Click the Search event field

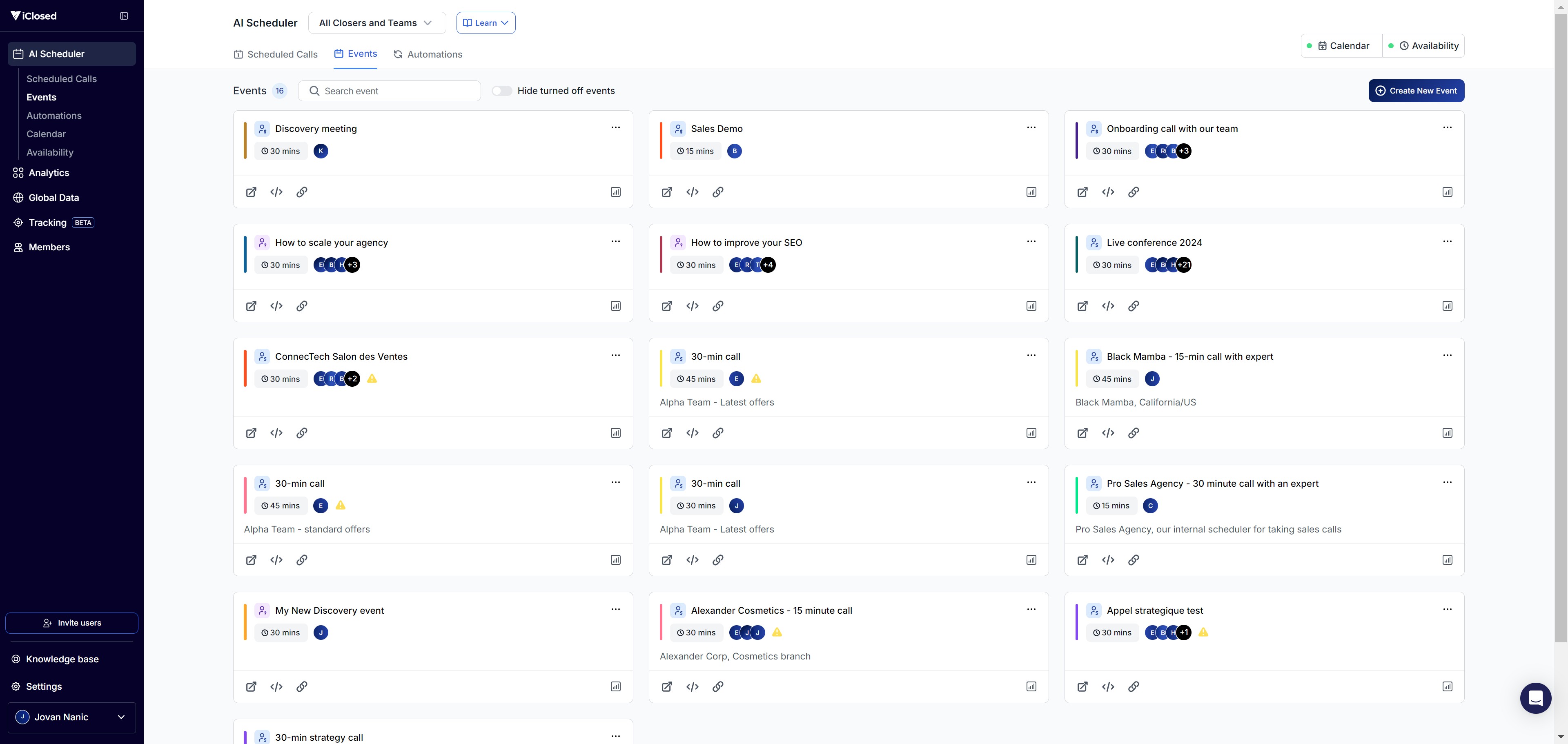click(390, 91)
